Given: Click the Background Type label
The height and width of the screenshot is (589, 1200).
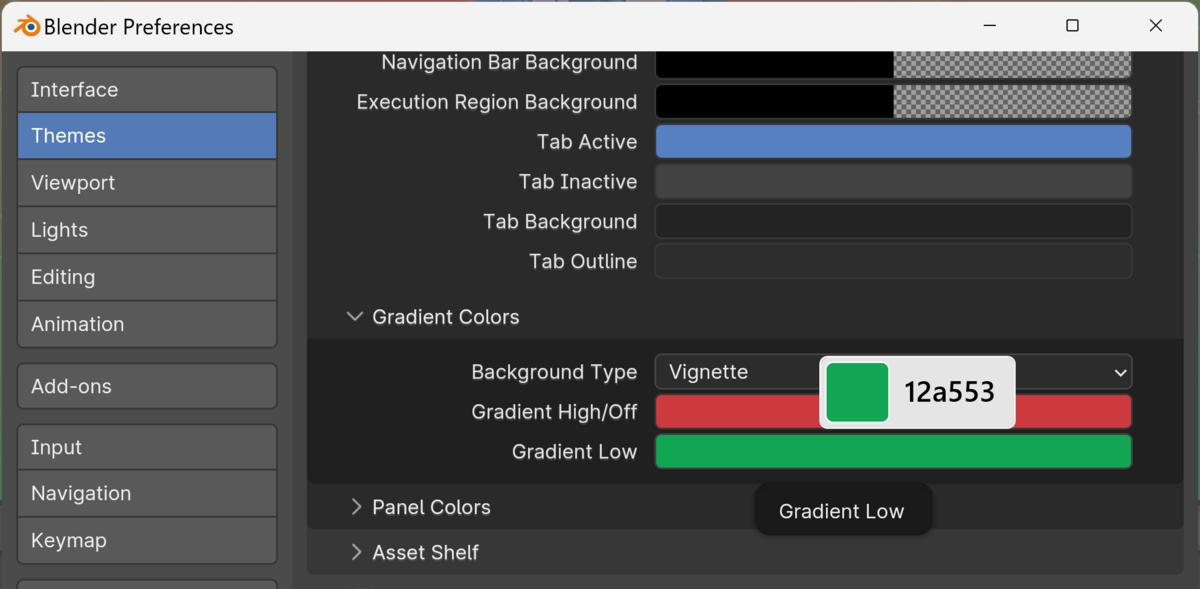Looking at the screenshot, I should (554, 372).
